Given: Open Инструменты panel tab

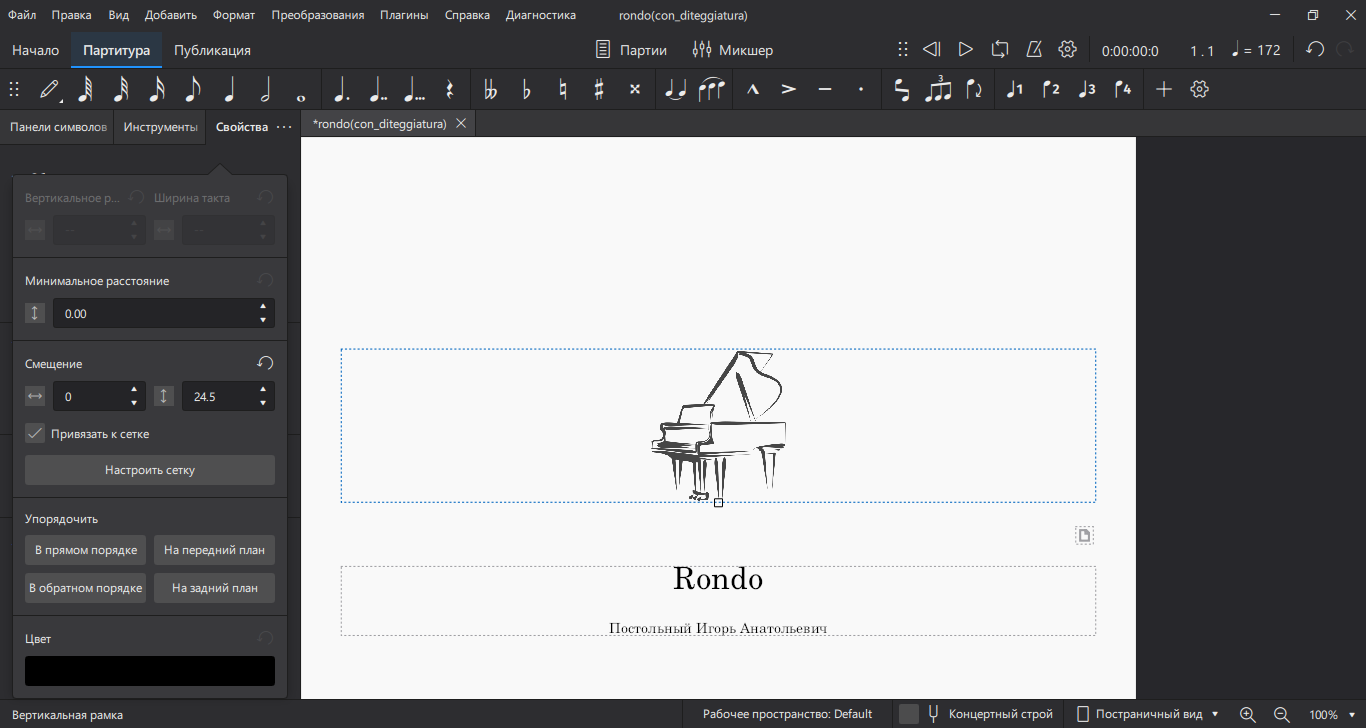Looking at the screenshot, I should click(160, 127).
